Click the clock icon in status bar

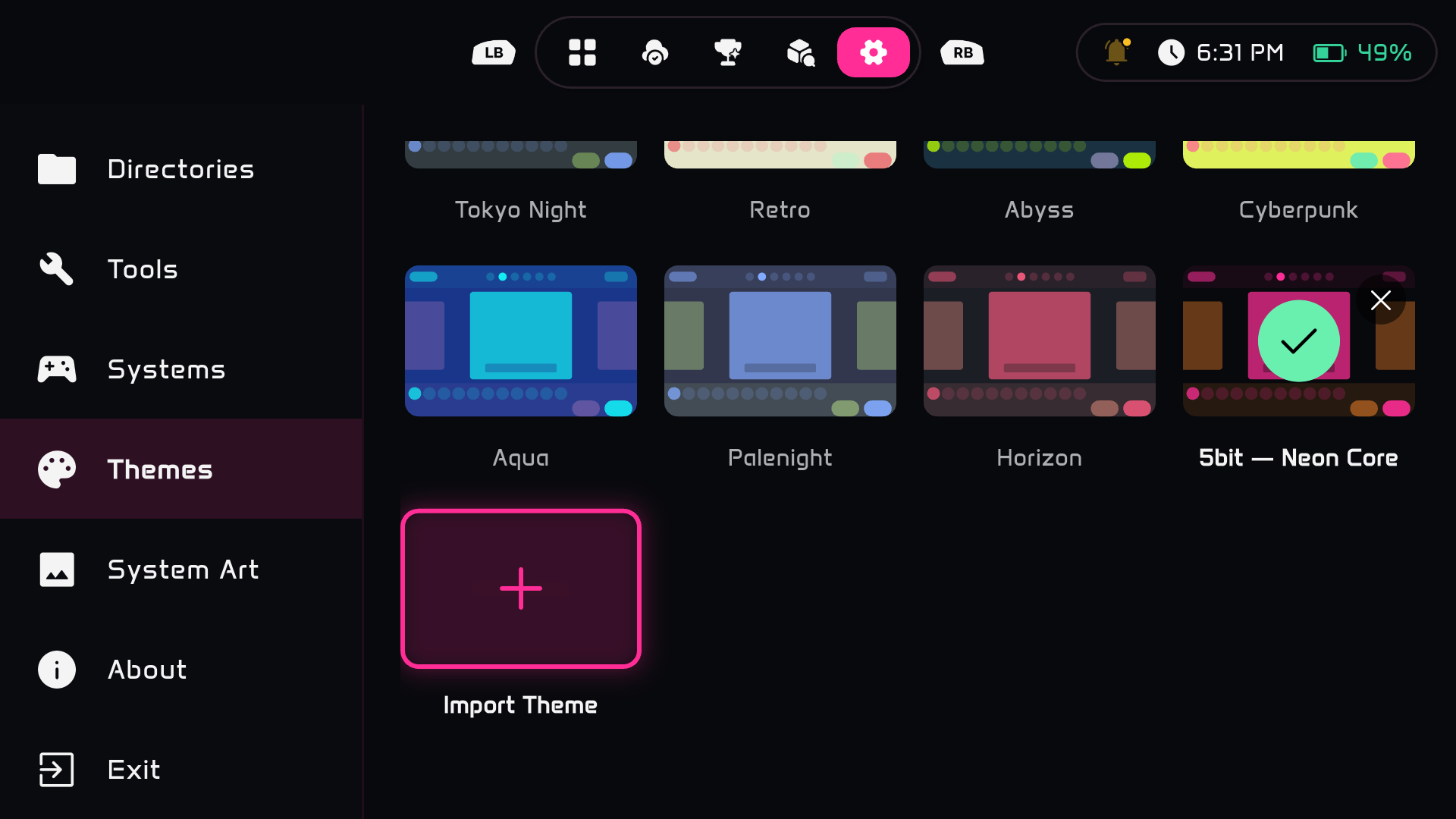1171,52
